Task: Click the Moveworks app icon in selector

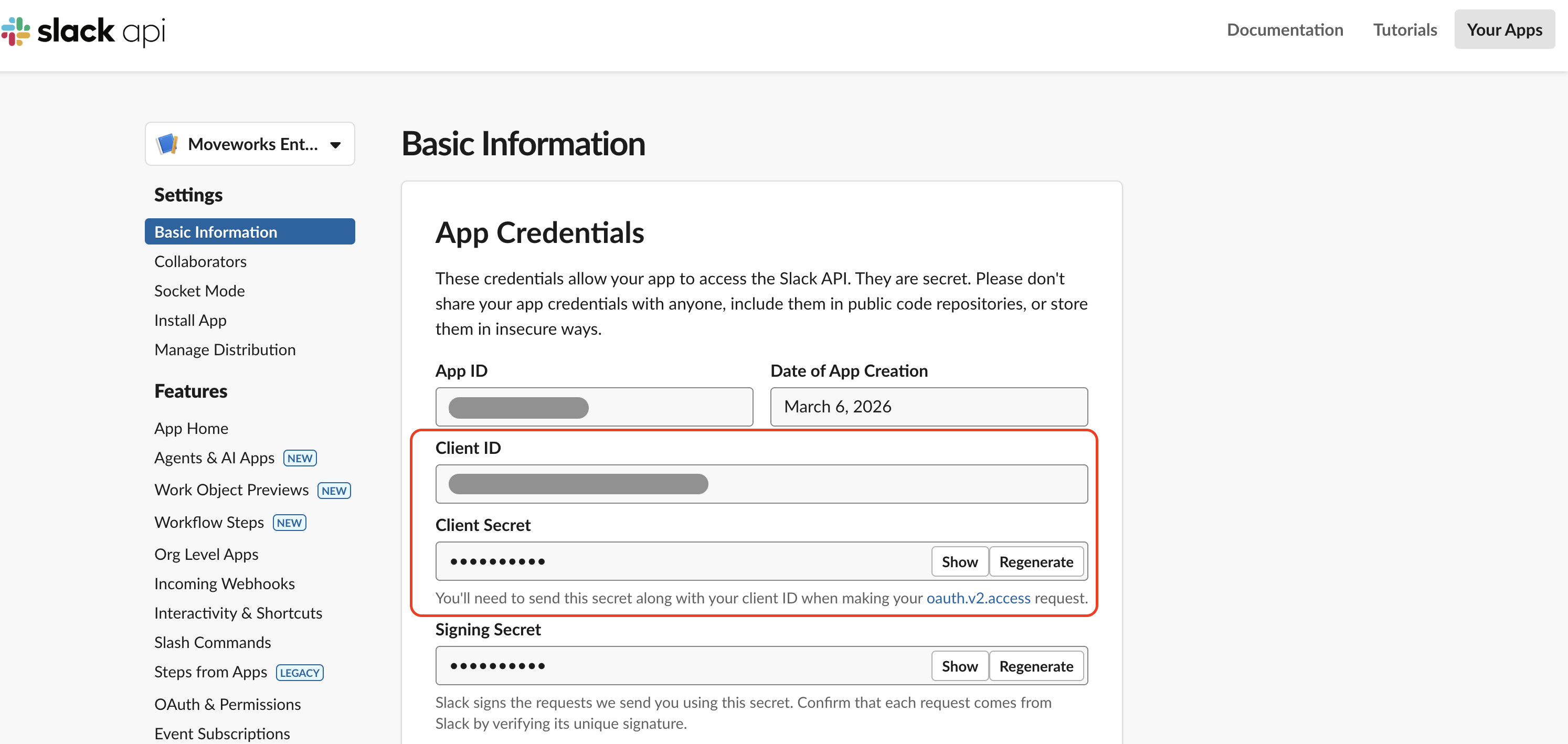Action: 167,144
